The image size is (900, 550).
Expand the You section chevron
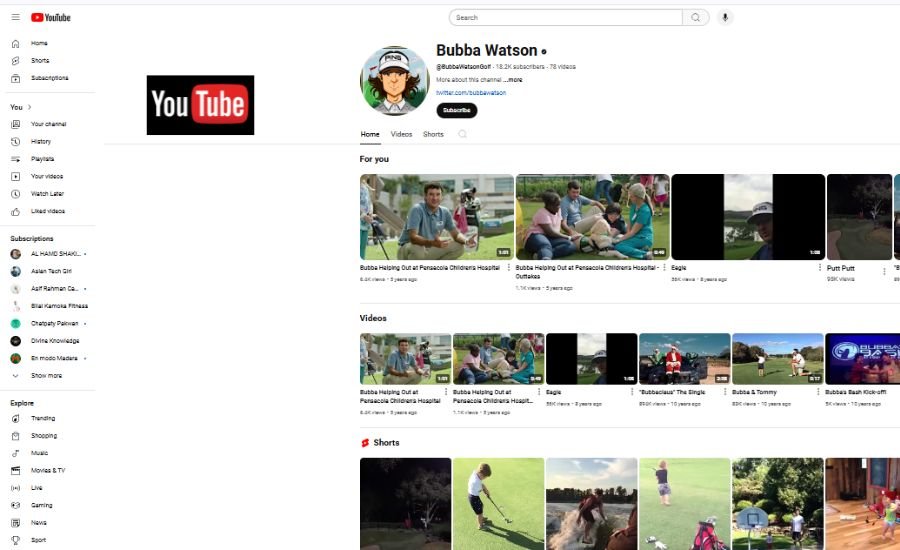pos(29,107)
